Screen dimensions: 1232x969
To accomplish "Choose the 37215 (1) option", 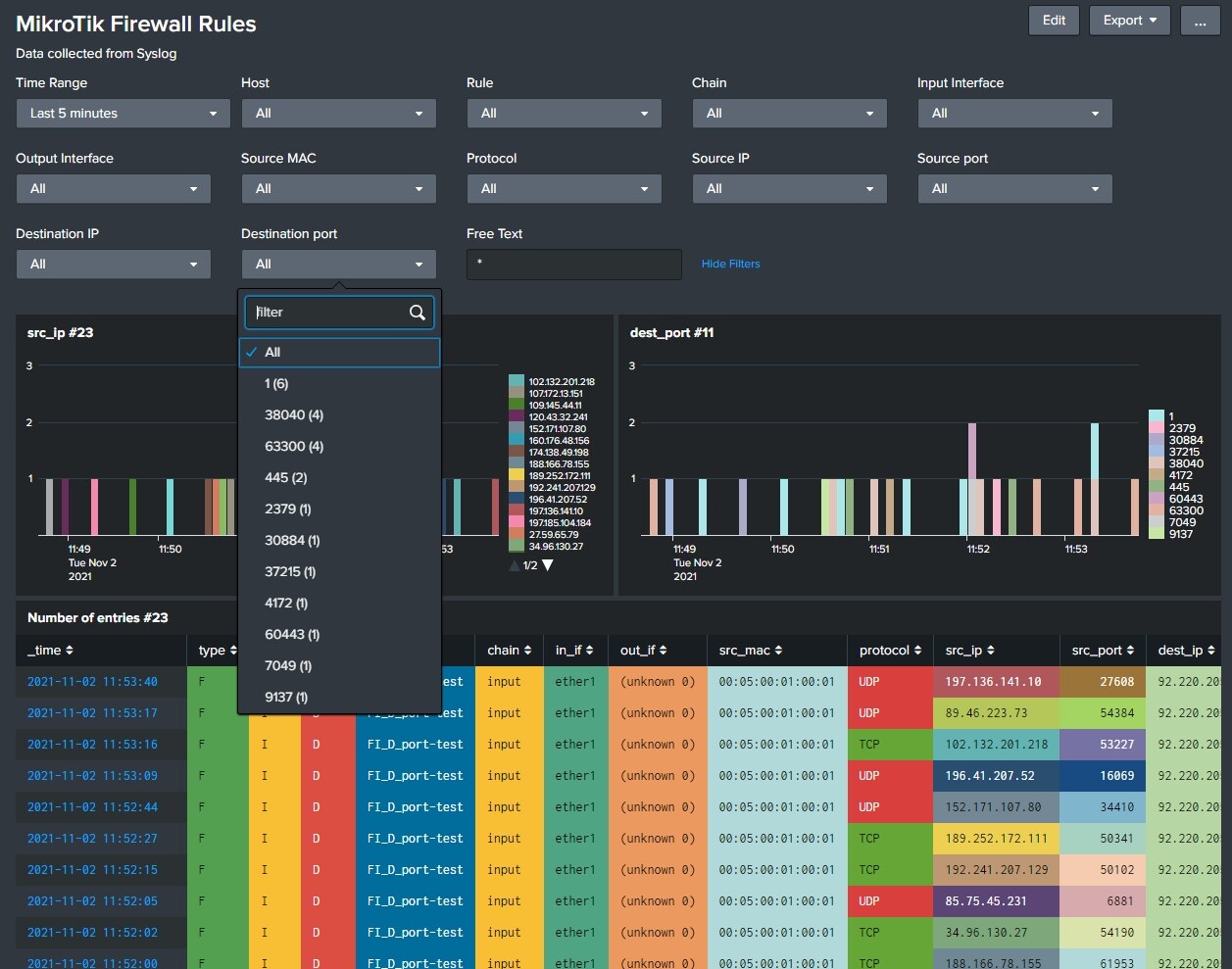I will point(340,572).
